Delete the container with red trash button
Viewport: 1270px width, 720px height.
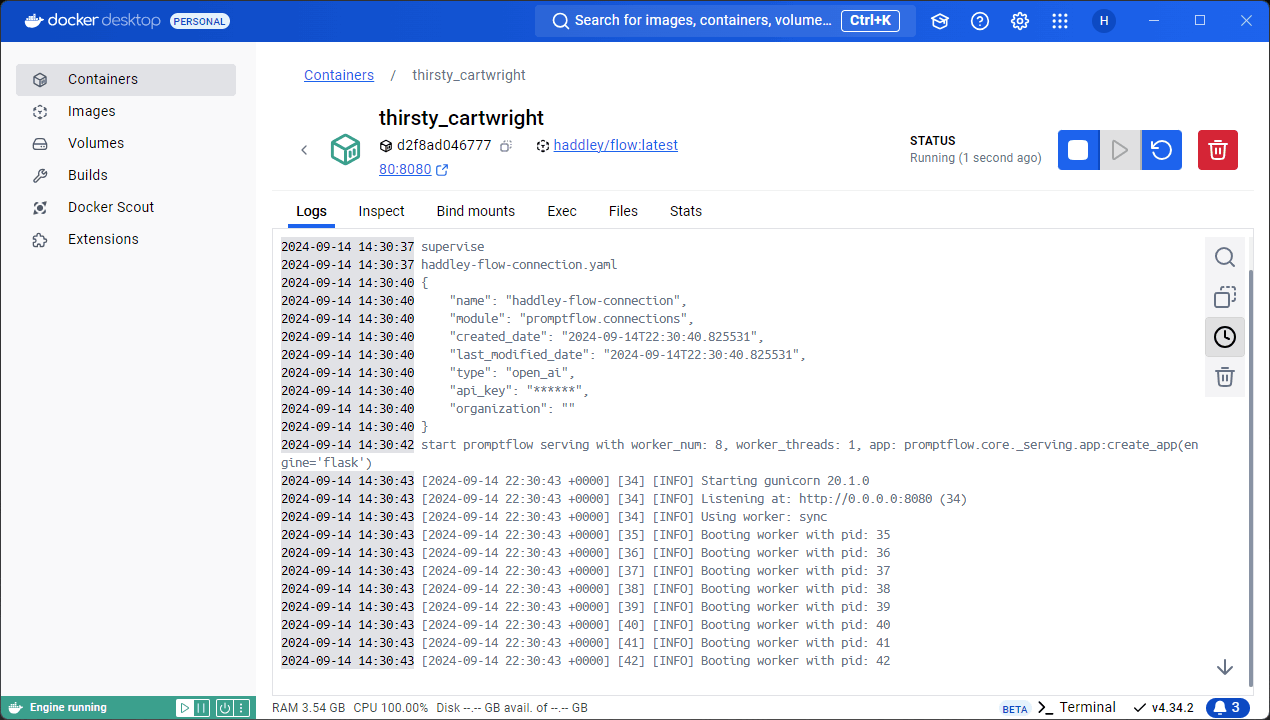[x=1217, y=150]
